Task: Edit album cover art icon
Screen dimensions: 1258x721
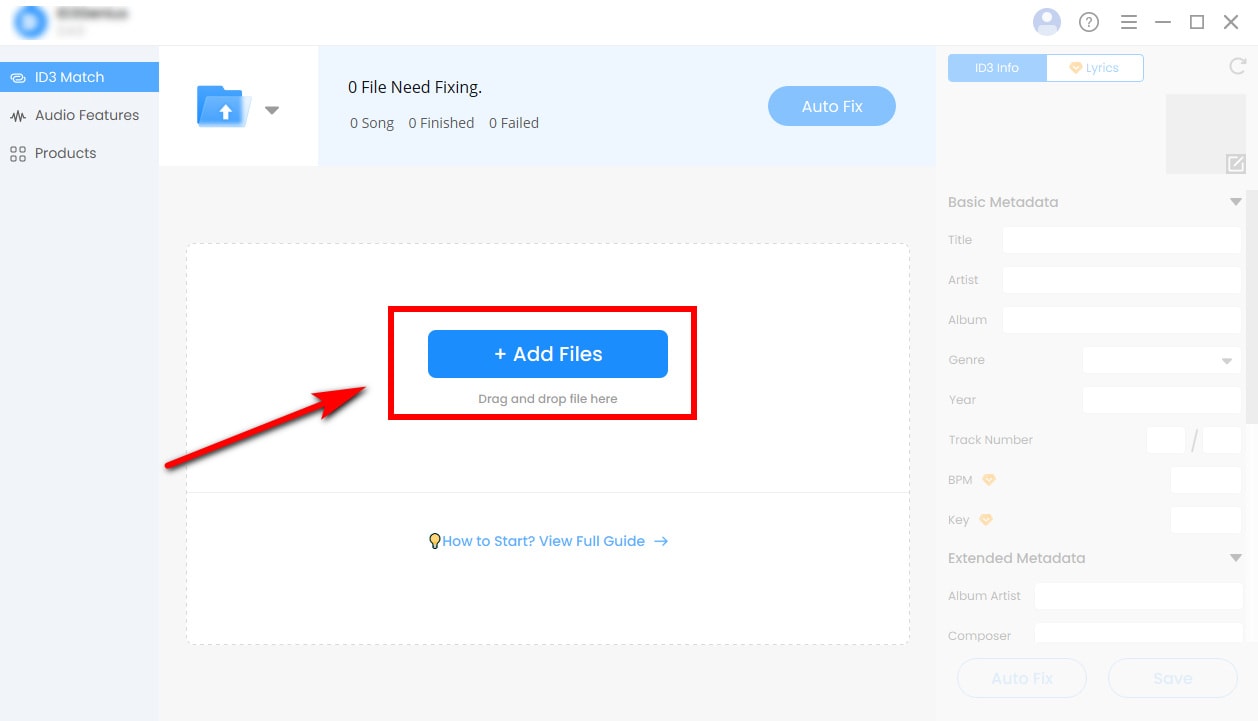Action: (1236, 164)
